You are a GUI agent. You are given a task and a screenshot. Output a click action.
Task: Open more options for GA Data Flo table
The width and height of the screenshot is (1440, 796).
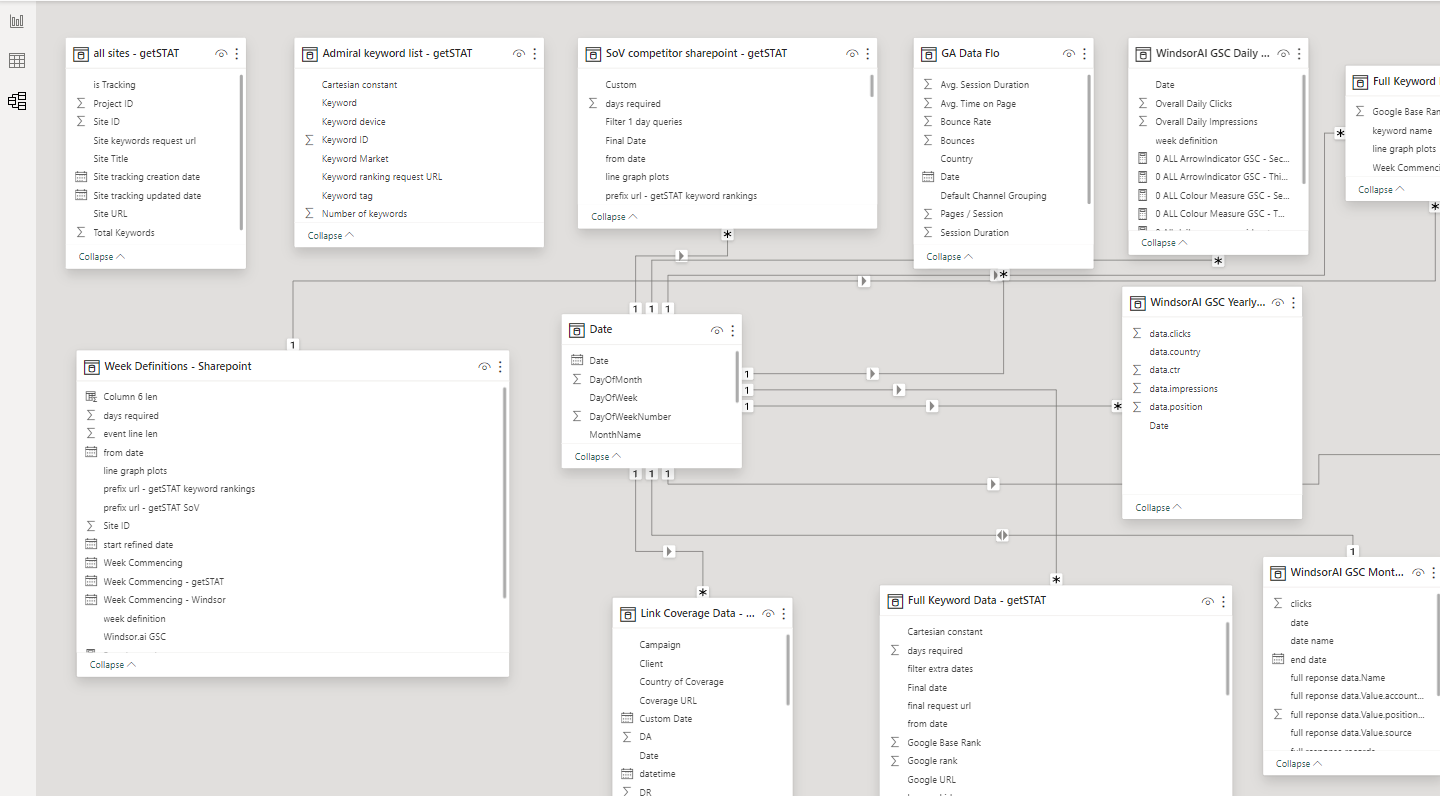1085,54
